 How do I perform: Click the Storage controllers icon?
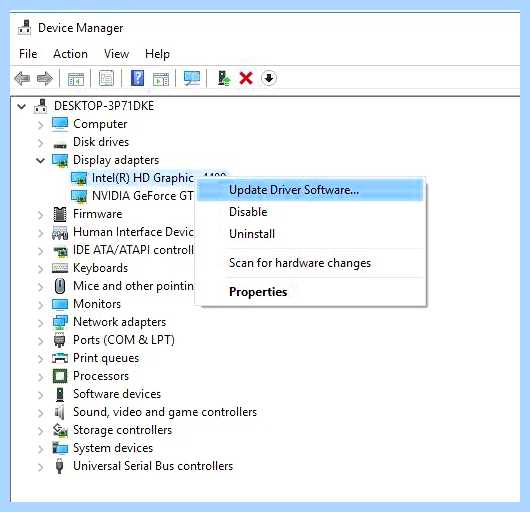click(60, 430)
